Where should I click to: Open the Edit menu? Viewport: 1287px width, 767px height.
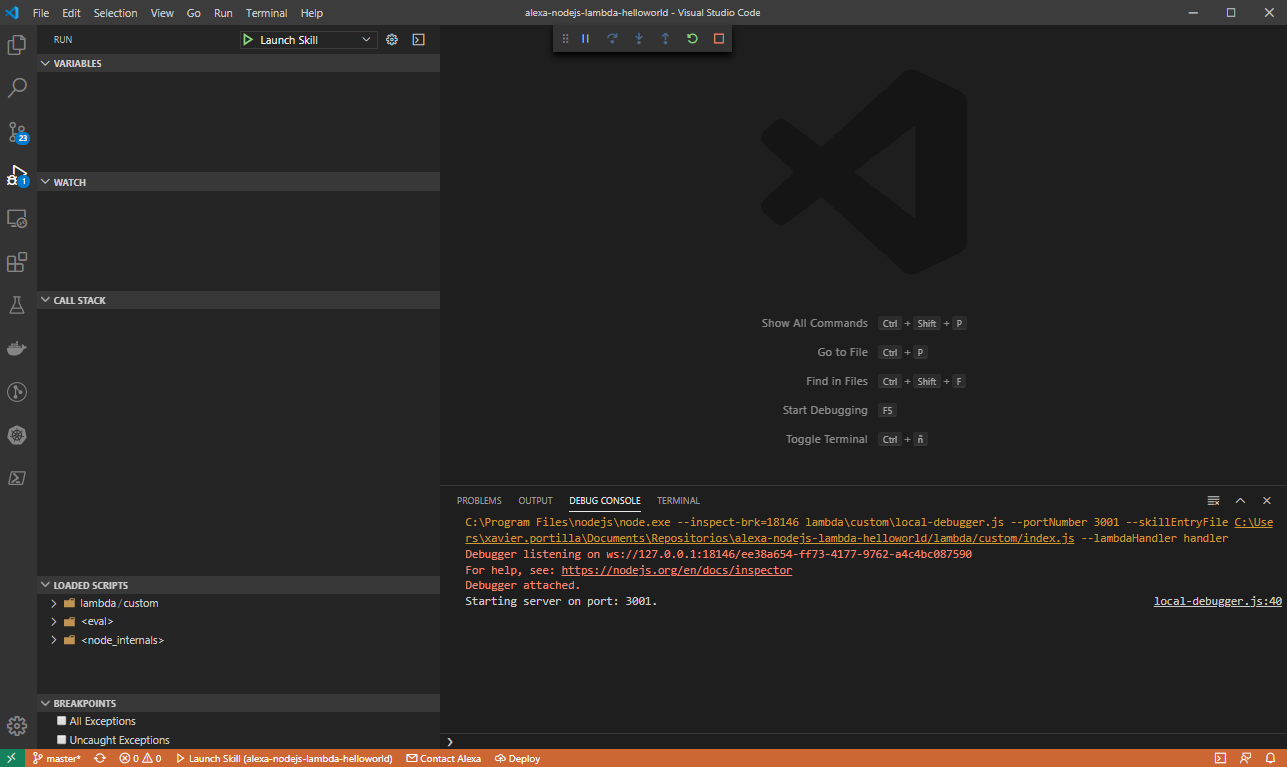point(71,13)
